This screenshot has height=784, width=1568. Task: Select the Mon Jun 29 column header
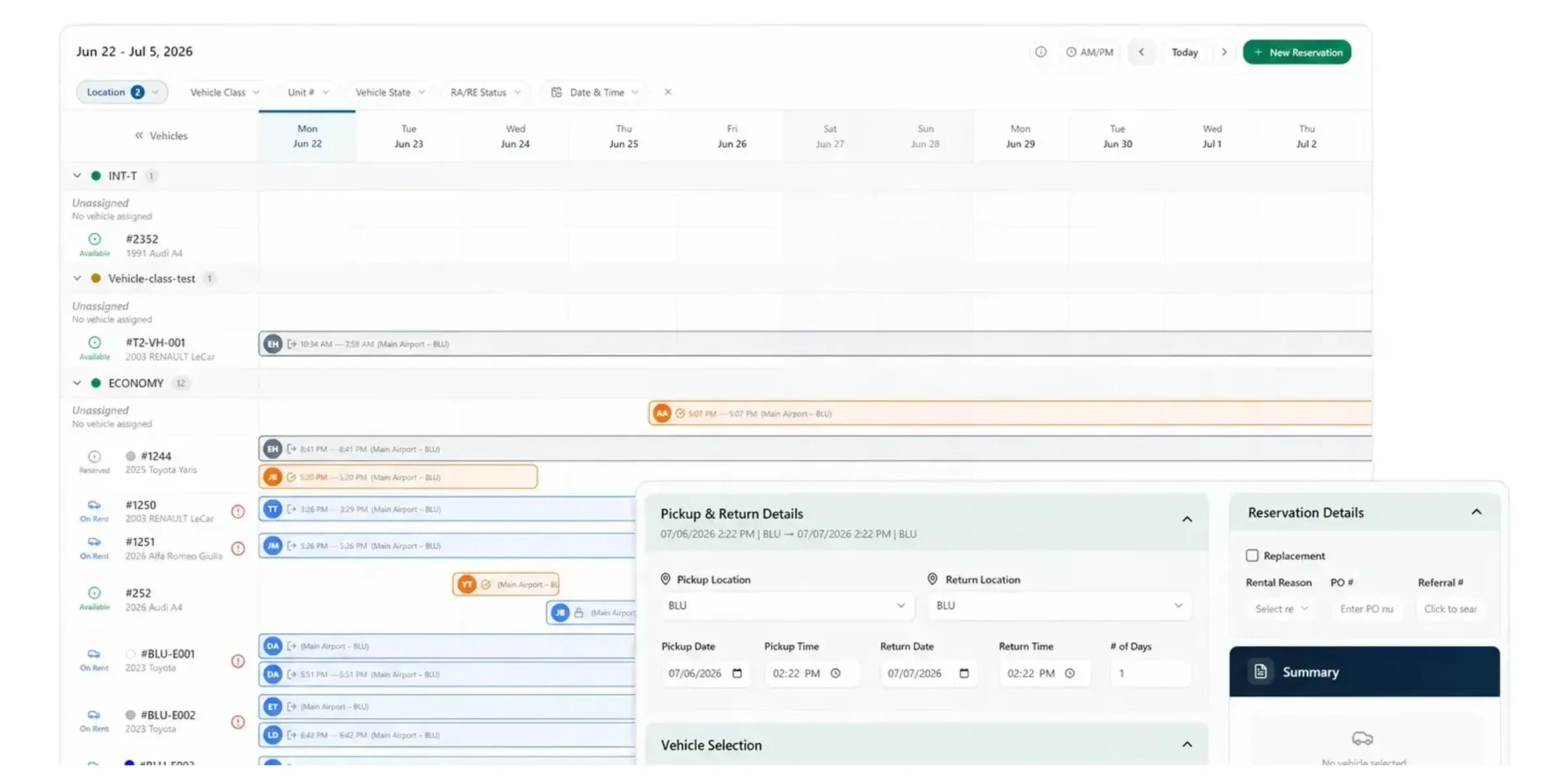pos(1021,136)
